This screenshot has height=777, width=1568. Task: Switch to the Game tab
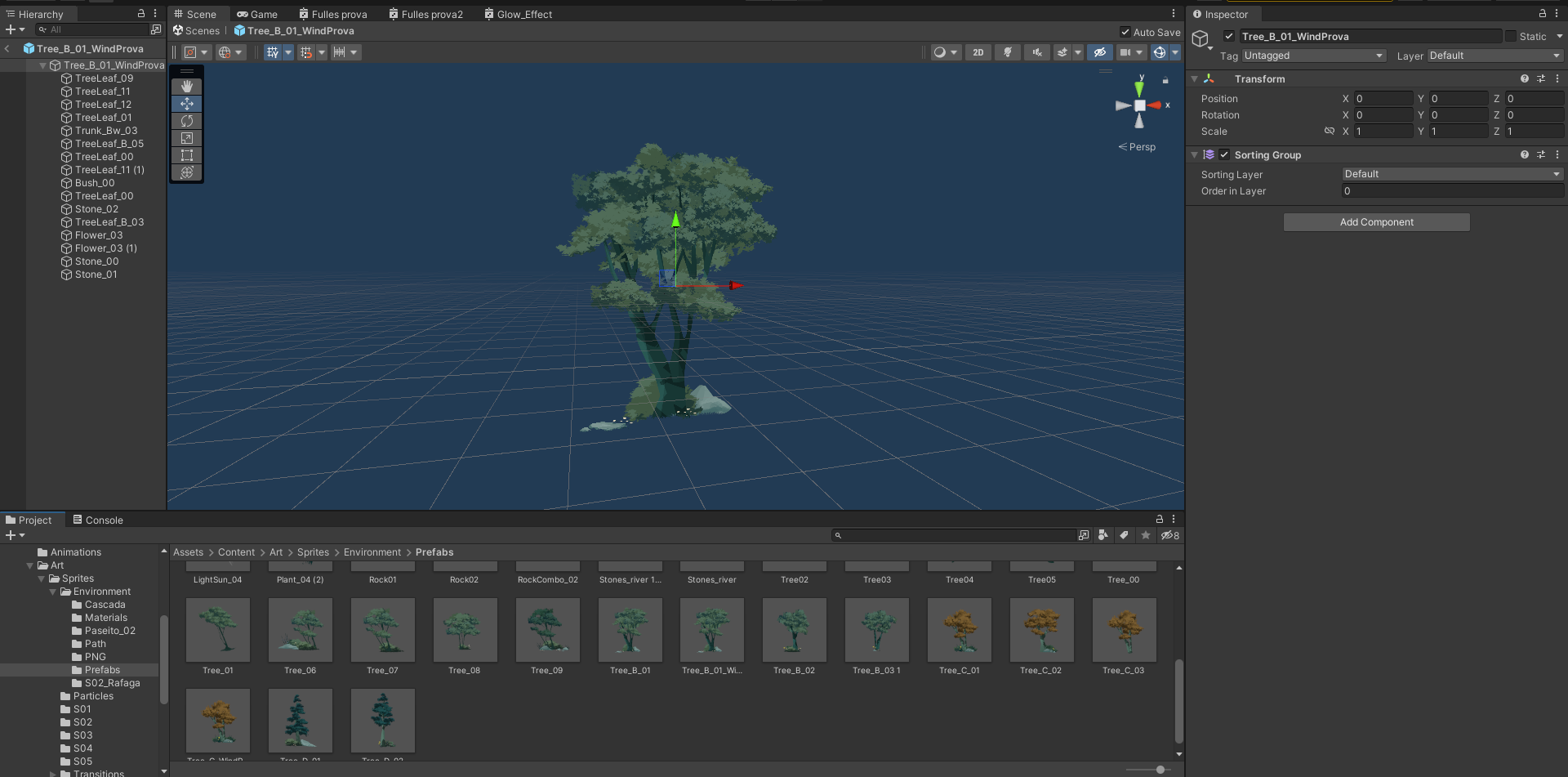257,15
